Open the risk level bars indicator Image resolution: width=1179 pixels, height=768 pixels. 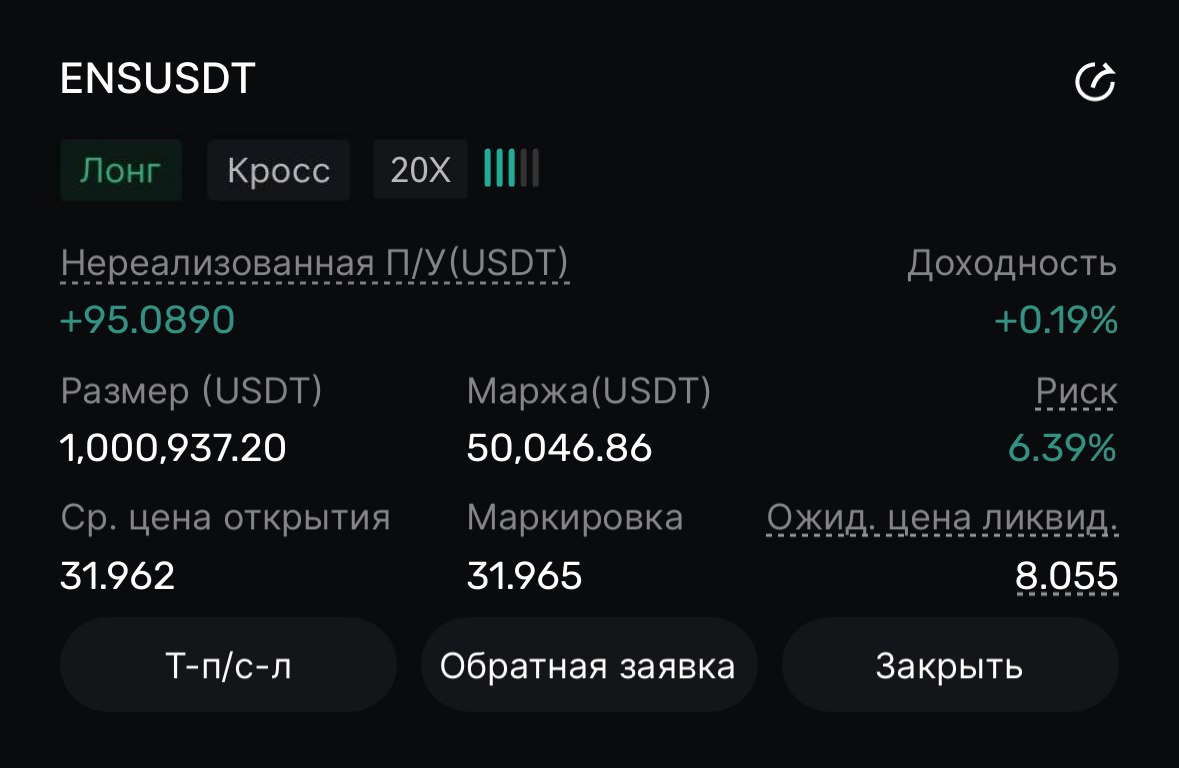pos(509,168)
